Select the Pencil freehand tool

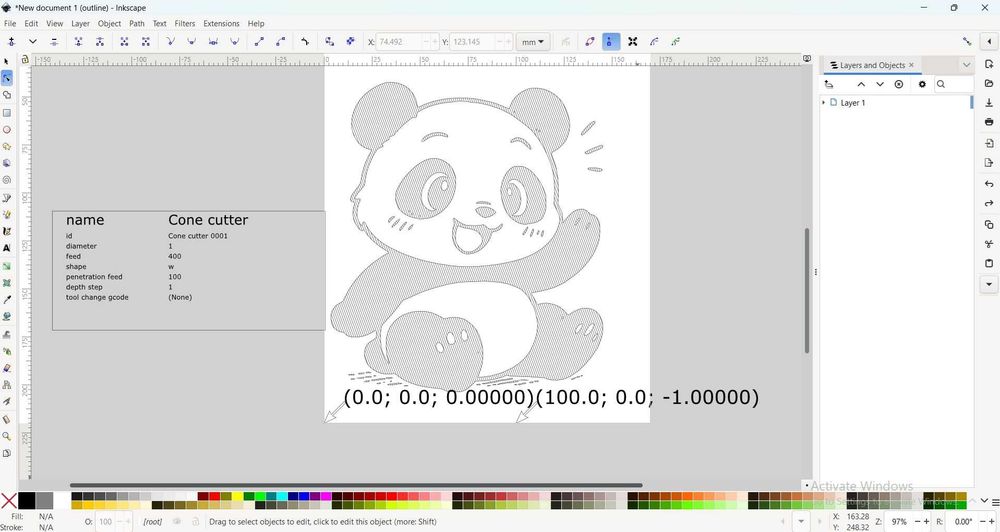(6, 214)
